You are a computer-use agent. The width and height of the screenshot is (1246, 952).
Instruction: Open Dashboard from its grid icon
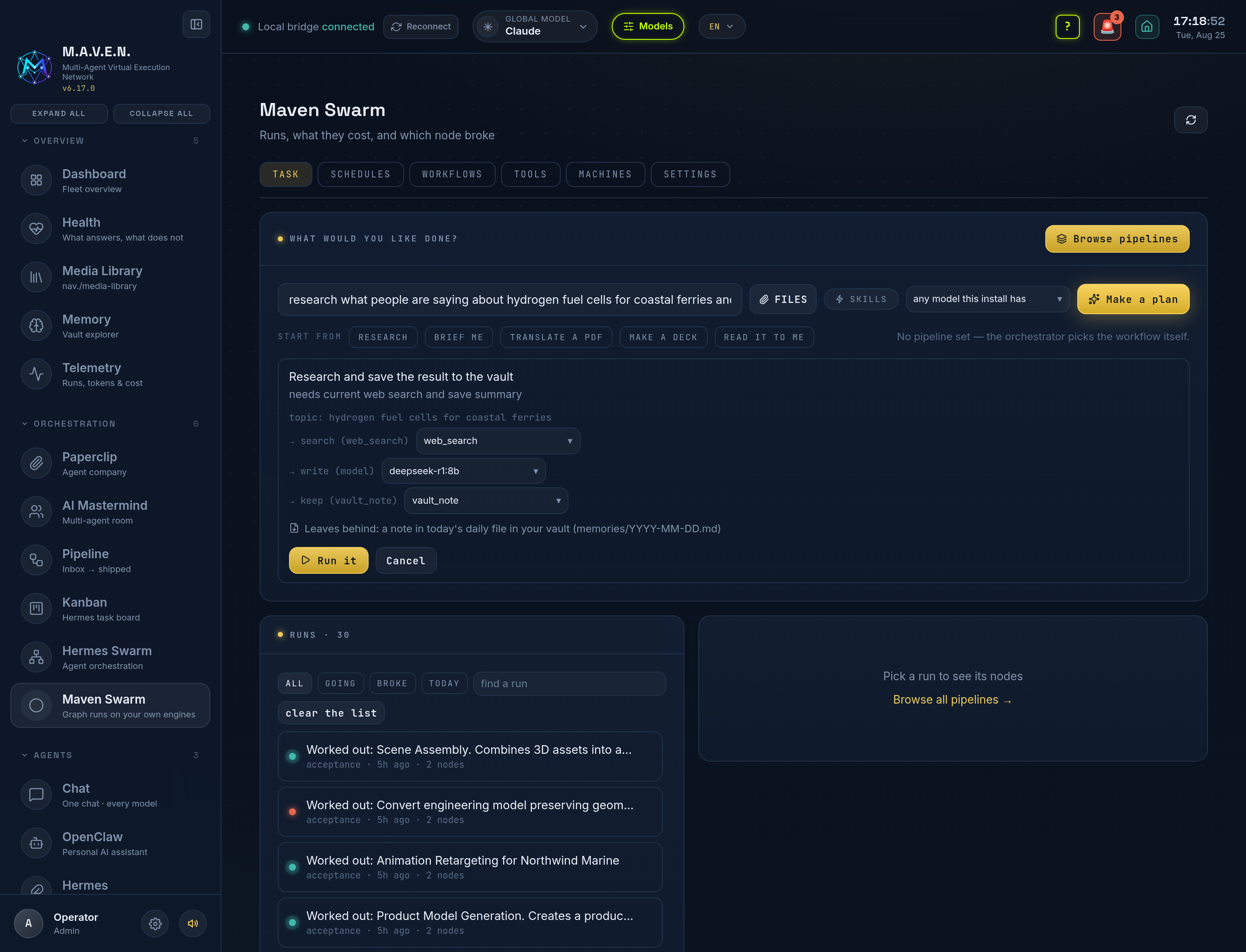coord(36,180)
